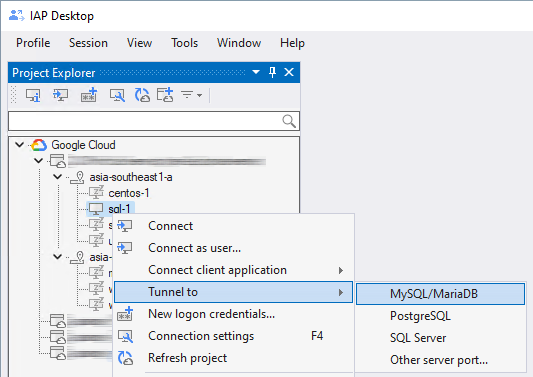Image resolution: width=533 pixels, height=377 pixels.
Task: Select the asia-southeast1-a zone item
Action: [x=131, y=177]
